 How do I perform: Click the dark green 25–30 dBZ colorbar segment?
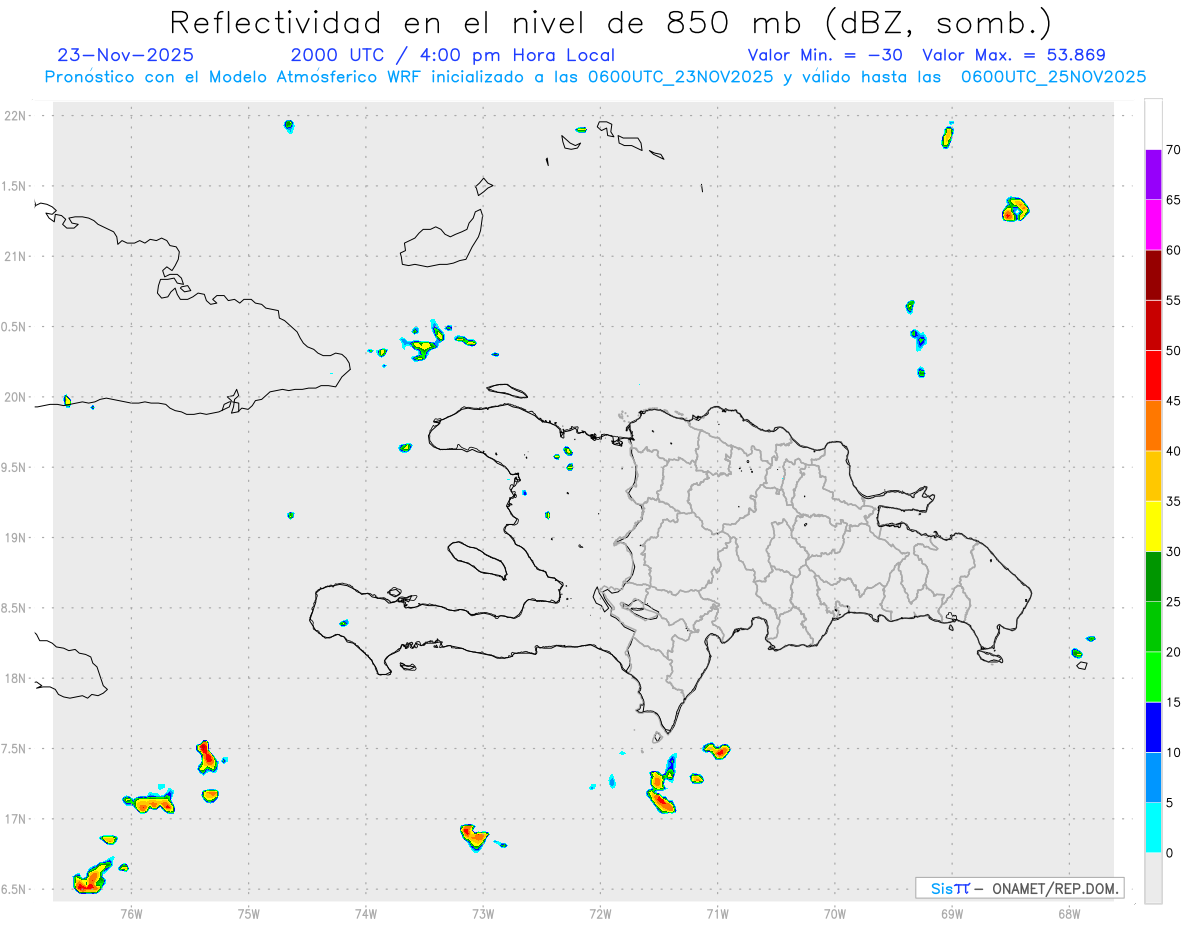tap(1153, 576)
